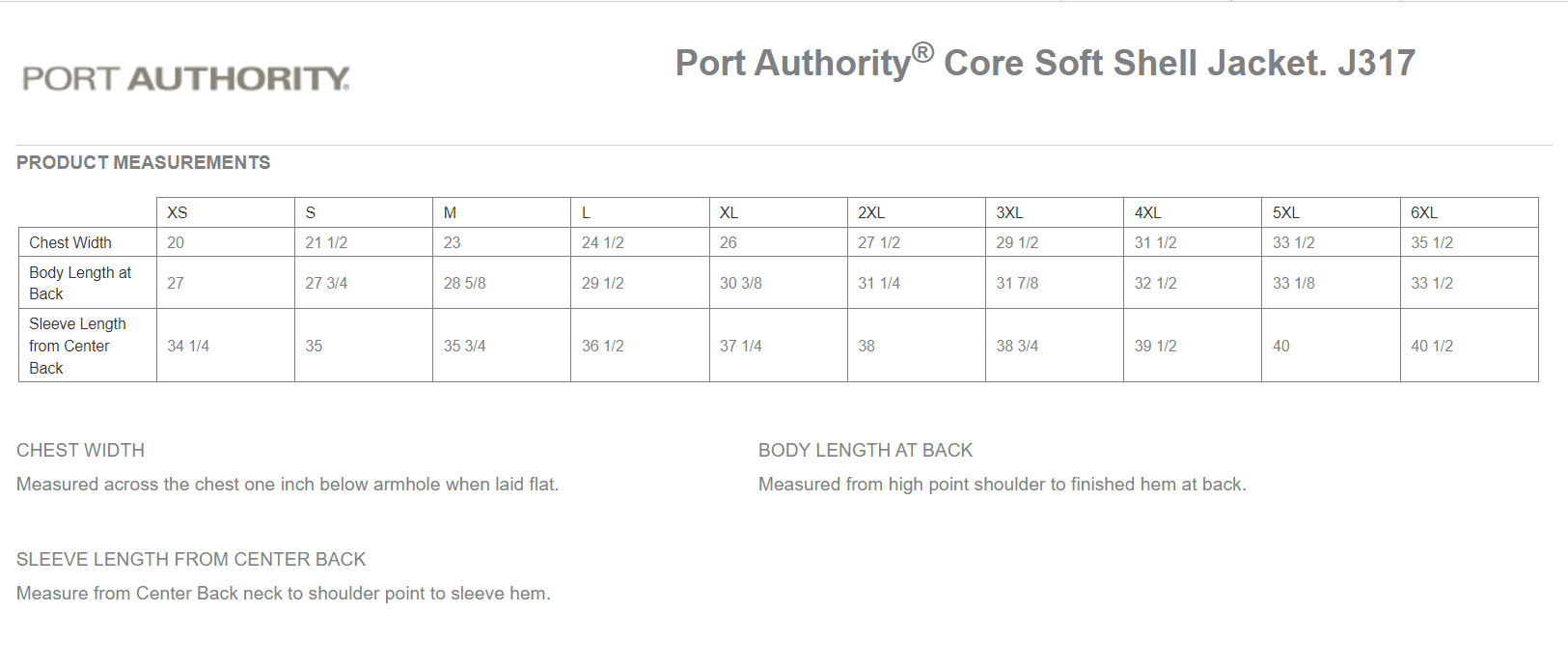Select the 2XL size column header
This screenshot has height=669, width=1568.
[x=871, y=212]
